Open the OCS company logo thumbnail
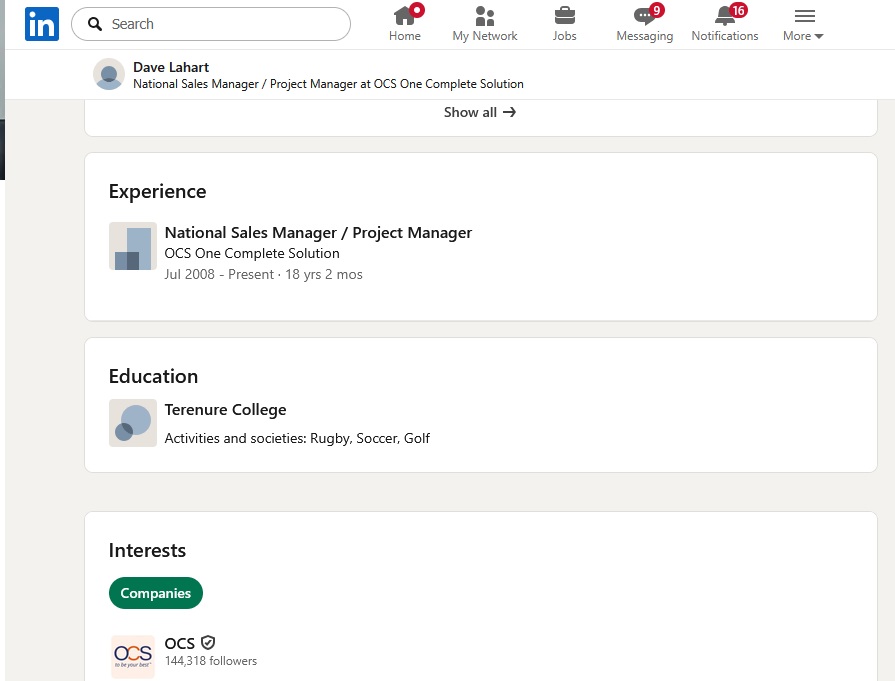895x681 pixels. pos(133,656)
